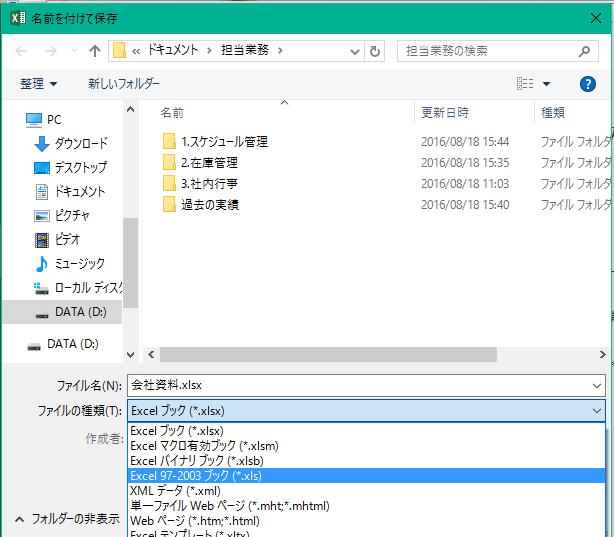This screenshot has height=537, width=614.
Task: Click the folder icon in the address bar
Action: tap(119, 51)
